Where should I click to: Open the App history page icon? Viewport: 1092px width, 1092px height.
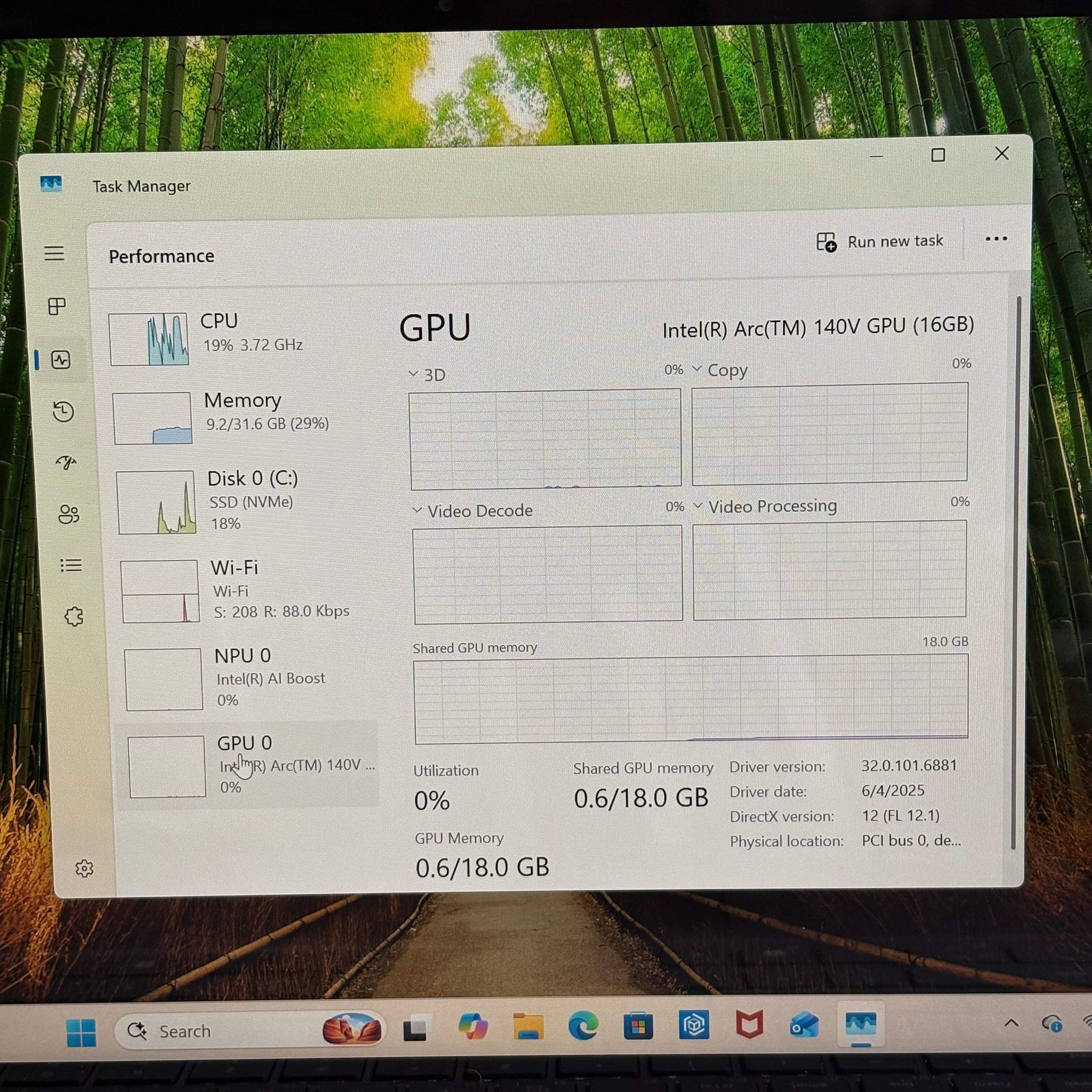tap(63, 412)
